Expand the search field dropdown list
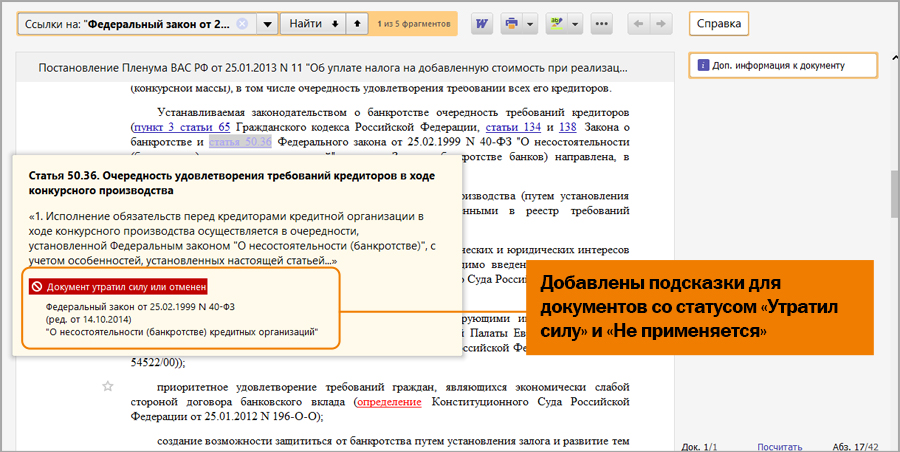 267,23
